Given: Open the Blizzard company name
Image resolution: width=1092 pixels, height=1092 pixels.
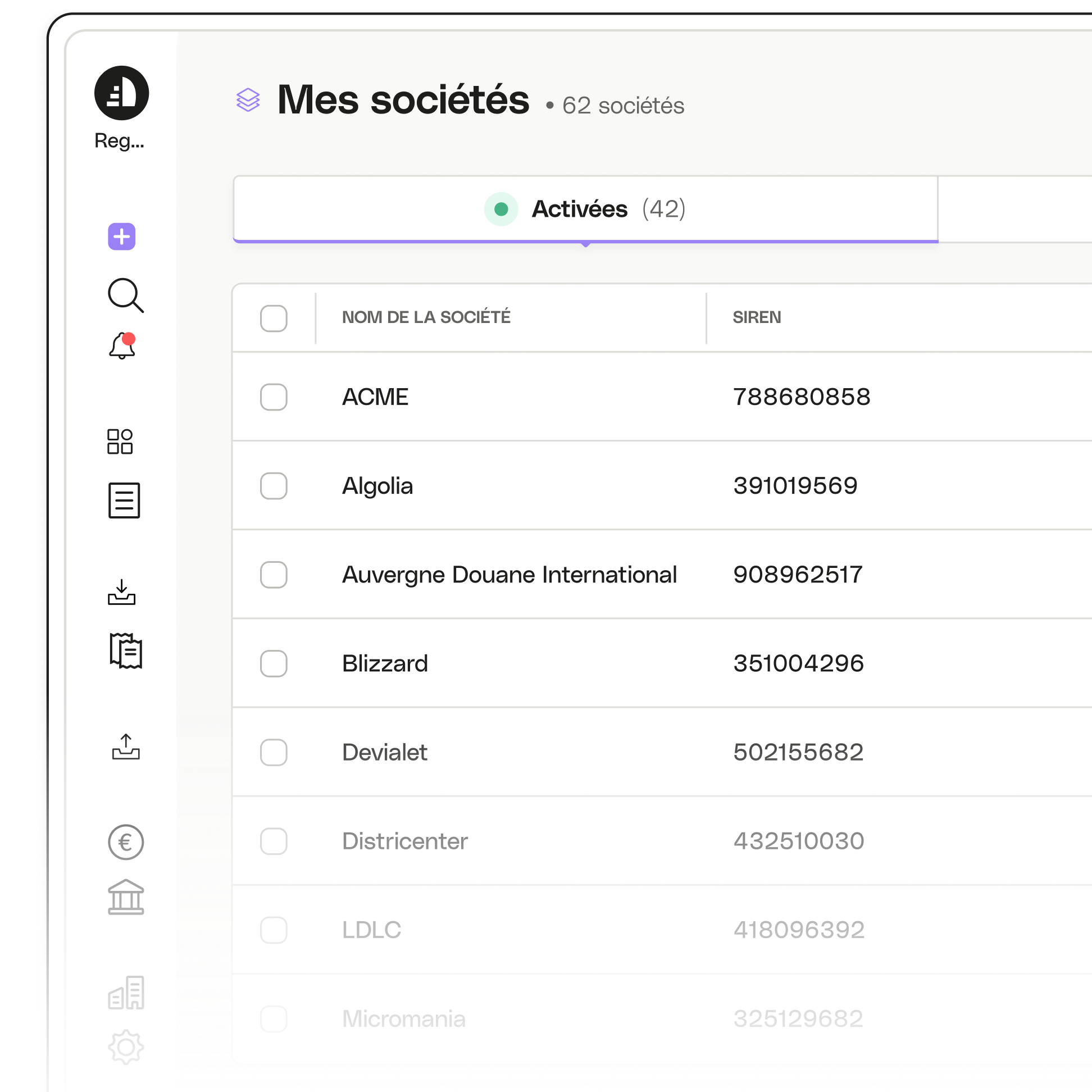Looking at the screenshot, I should pyautogui.click(x=385, y=663).
